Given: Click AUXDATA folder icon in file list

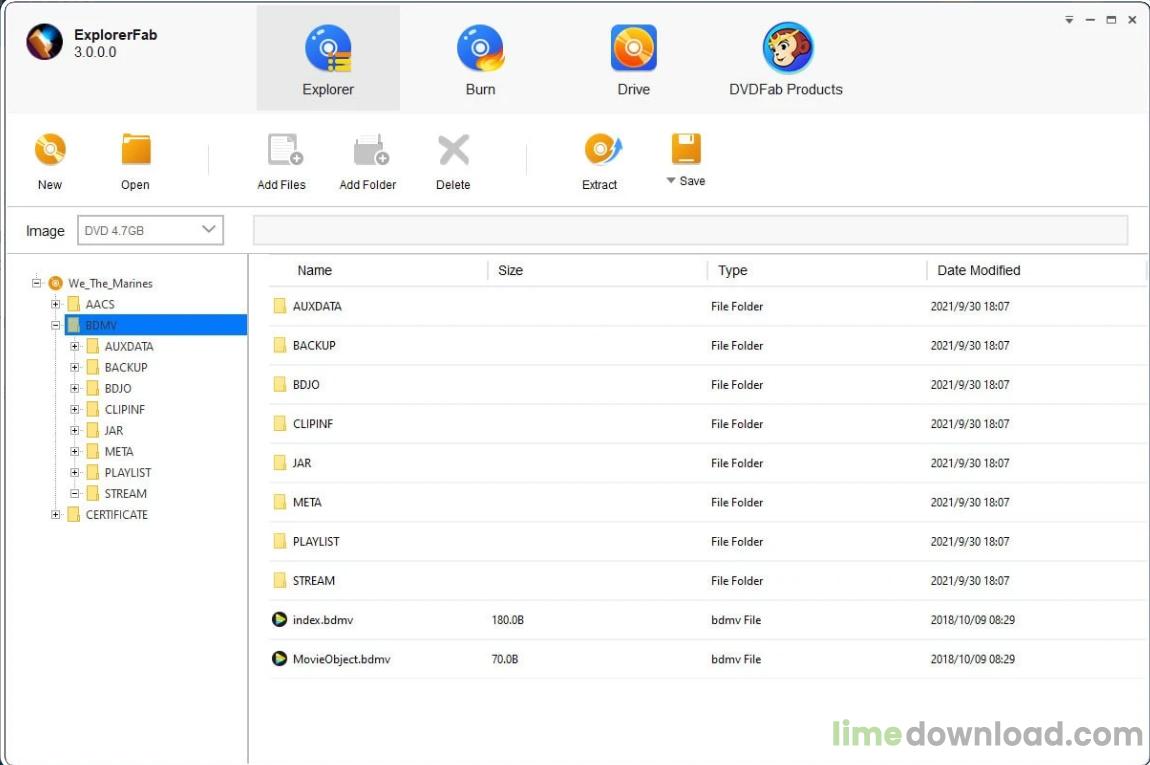Looking at the screenshot, I should pos(279,306).
